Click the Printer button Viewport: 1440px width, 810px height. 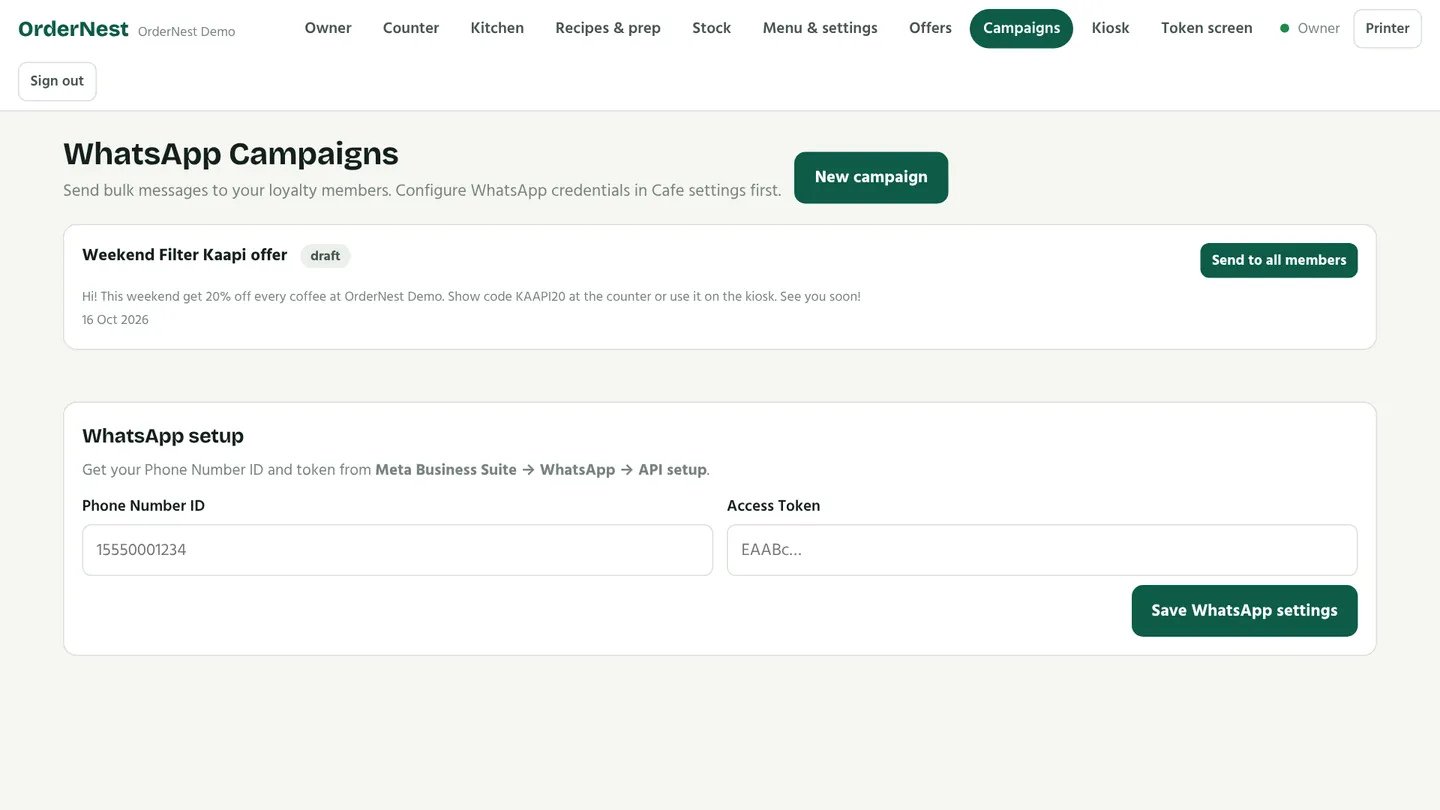point(1387,28)
